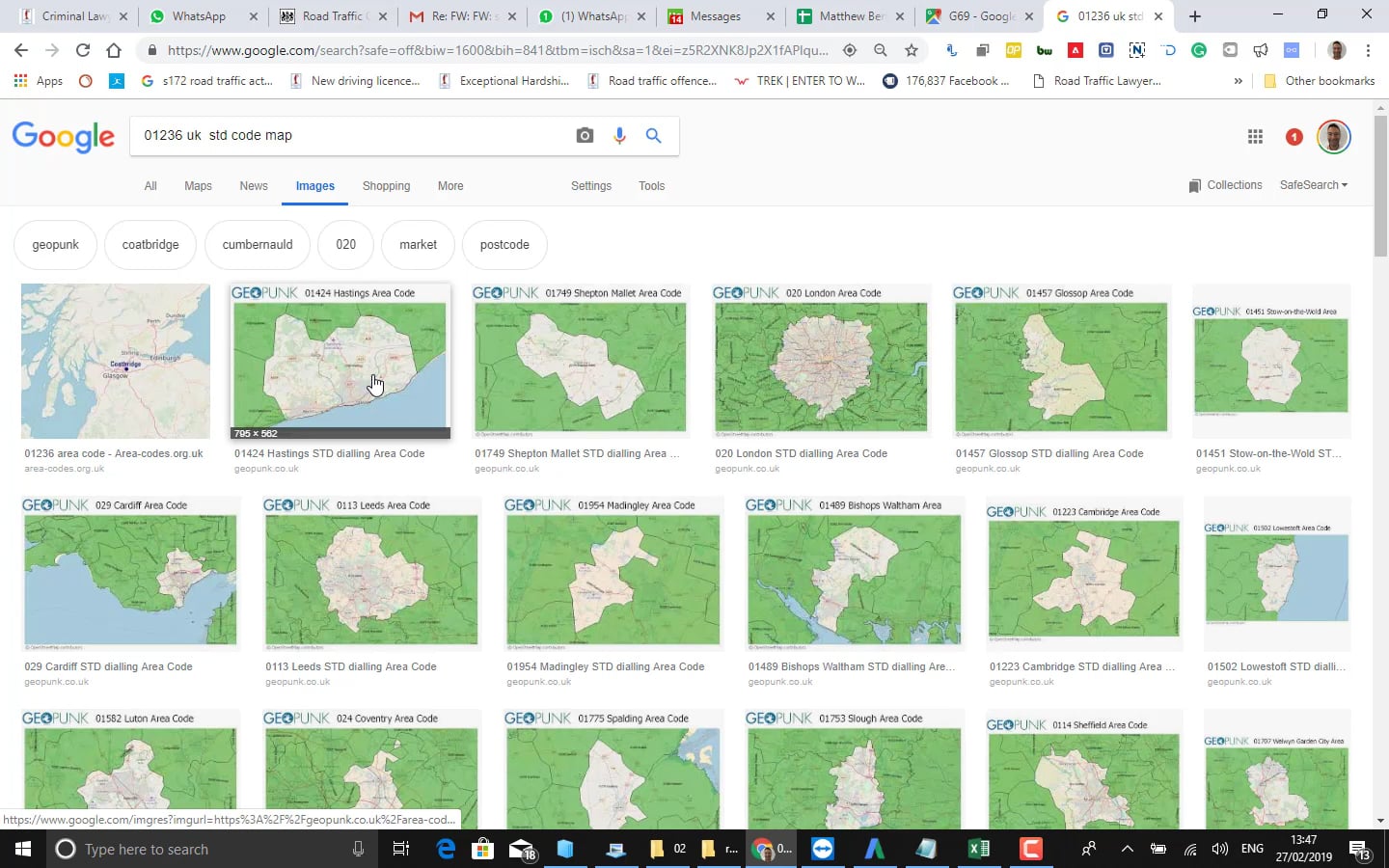
Task: Switch to the Criminal Law browser tab
Action: 75,16
